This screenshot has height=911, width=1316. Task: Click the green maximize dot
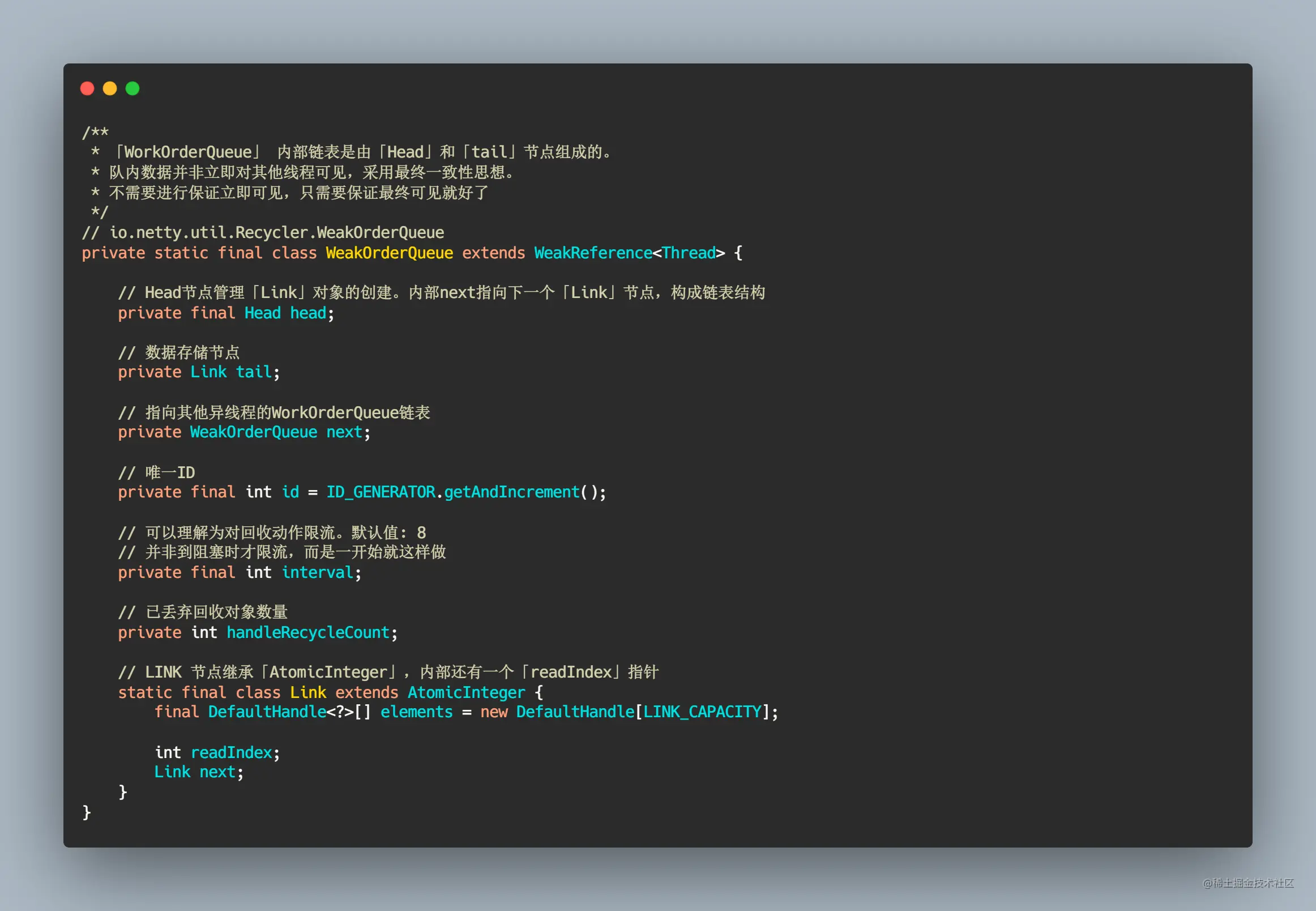click(133, 88)
